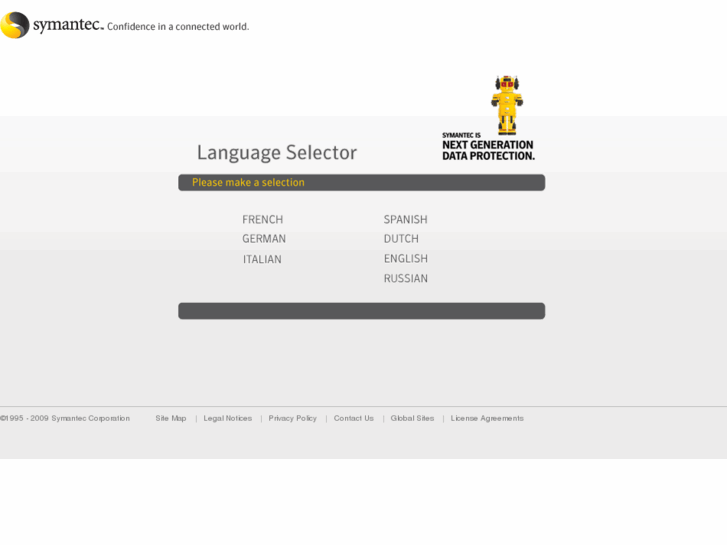Open Global Sites link
Viewport: 727px width, 545px height.
(412, 418)
